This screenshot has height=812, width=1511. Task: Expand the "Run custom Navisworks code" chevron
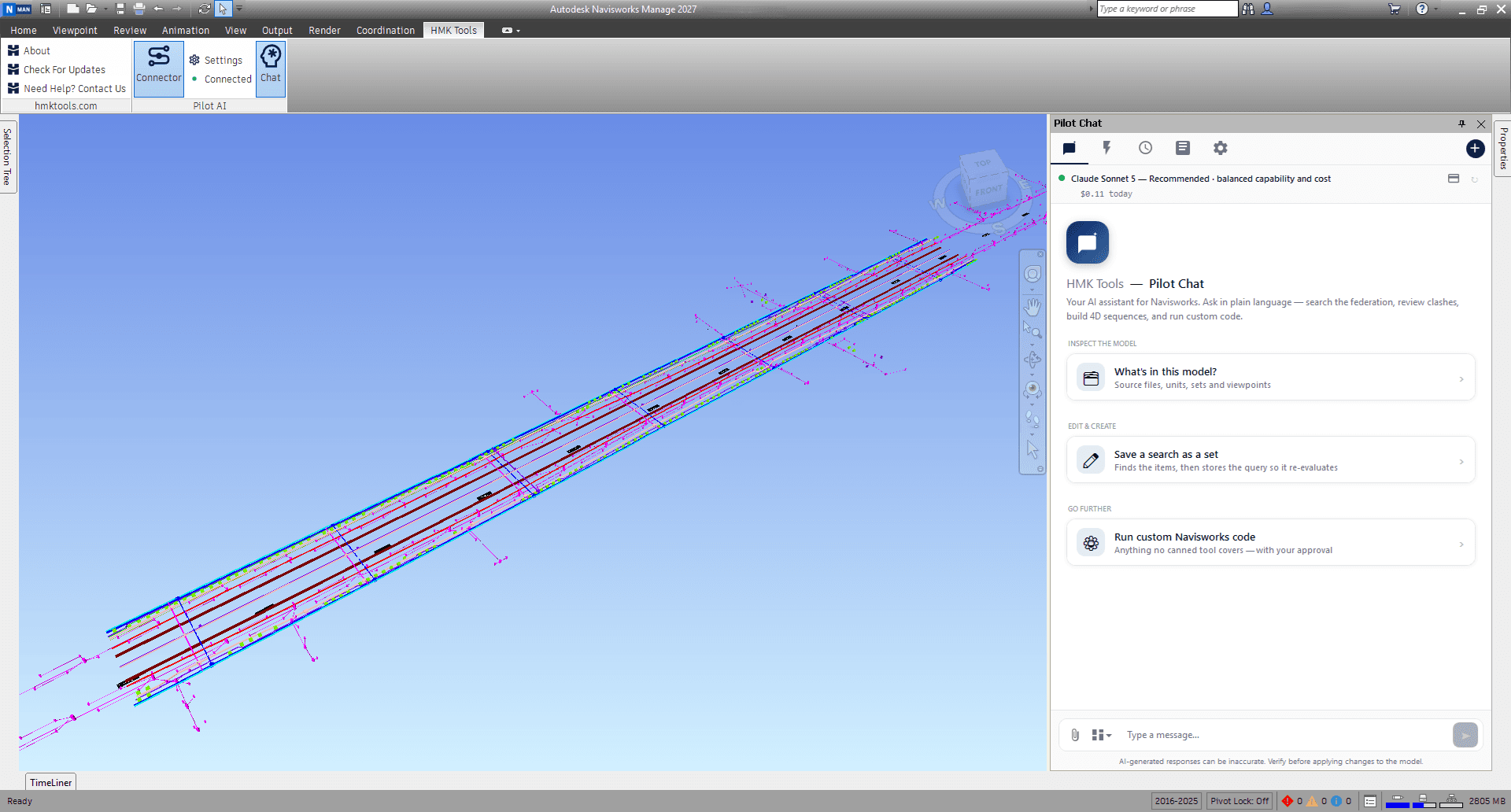pos(1461,544)
